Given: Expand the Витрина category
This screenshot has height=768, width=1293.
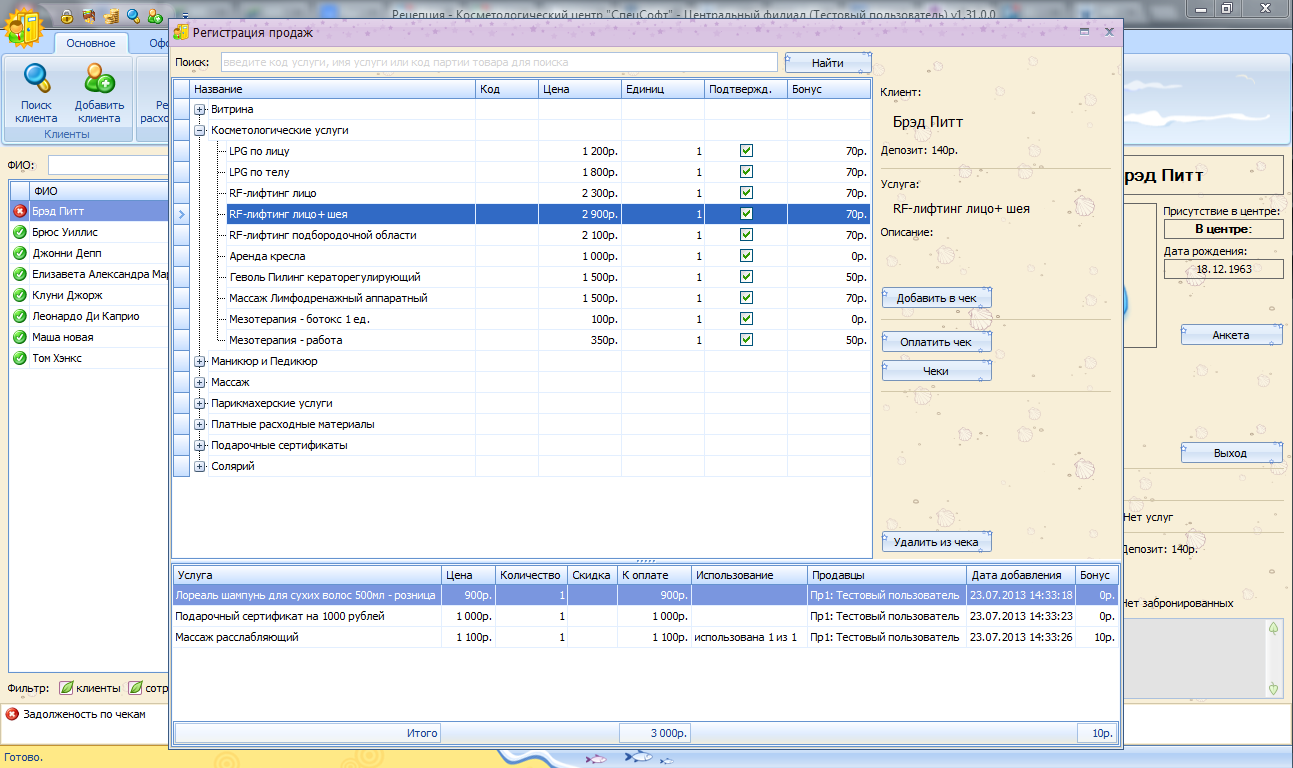Looking at the screenshot, I should (200, 109).
